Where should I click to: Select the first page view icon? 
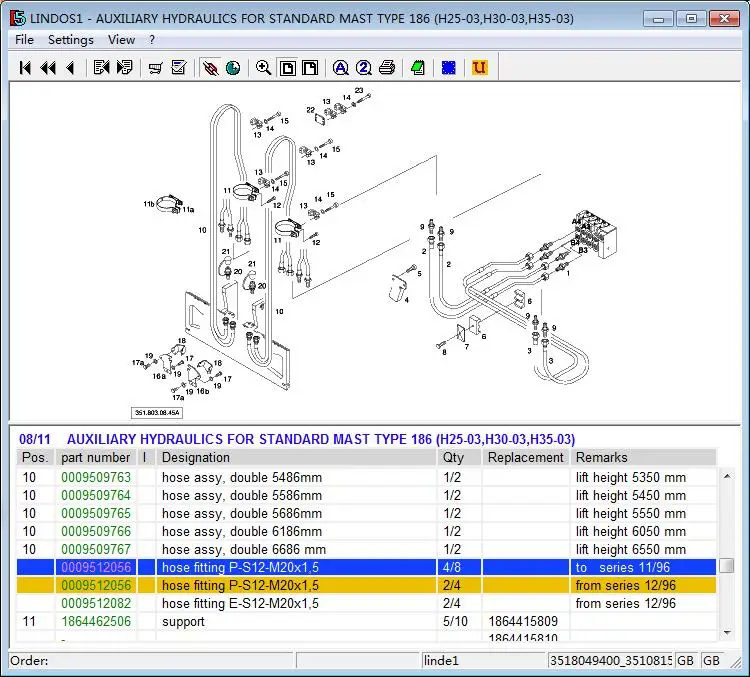tap(287, 68)
